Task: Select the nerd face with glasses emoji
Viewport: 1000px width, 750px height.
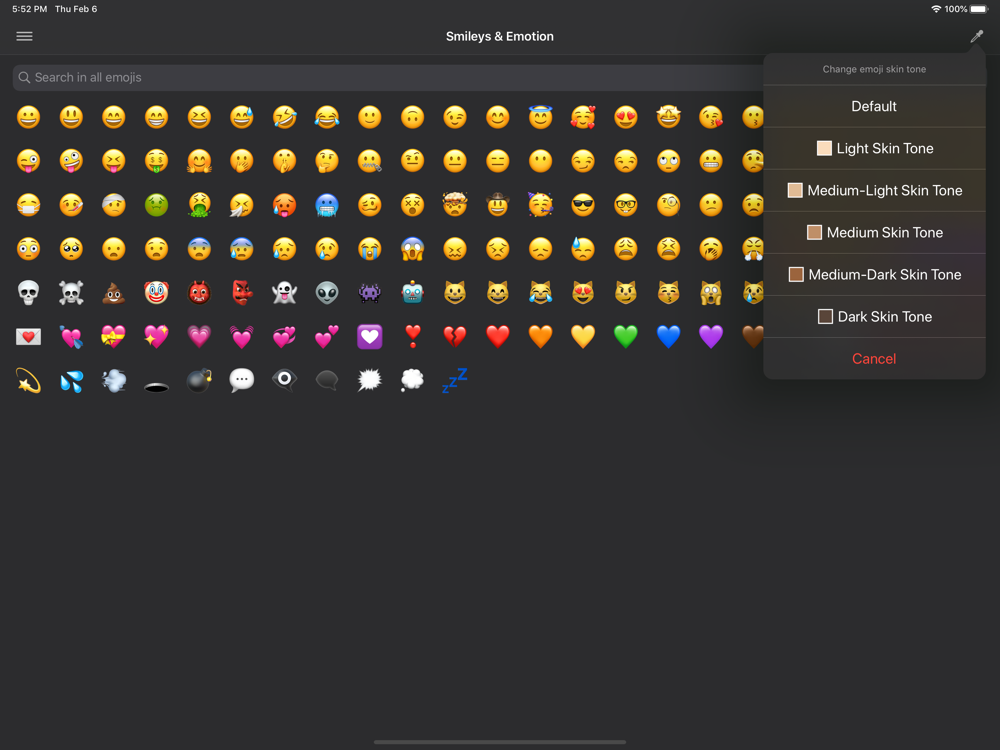Action: click(x=626, y=205)
